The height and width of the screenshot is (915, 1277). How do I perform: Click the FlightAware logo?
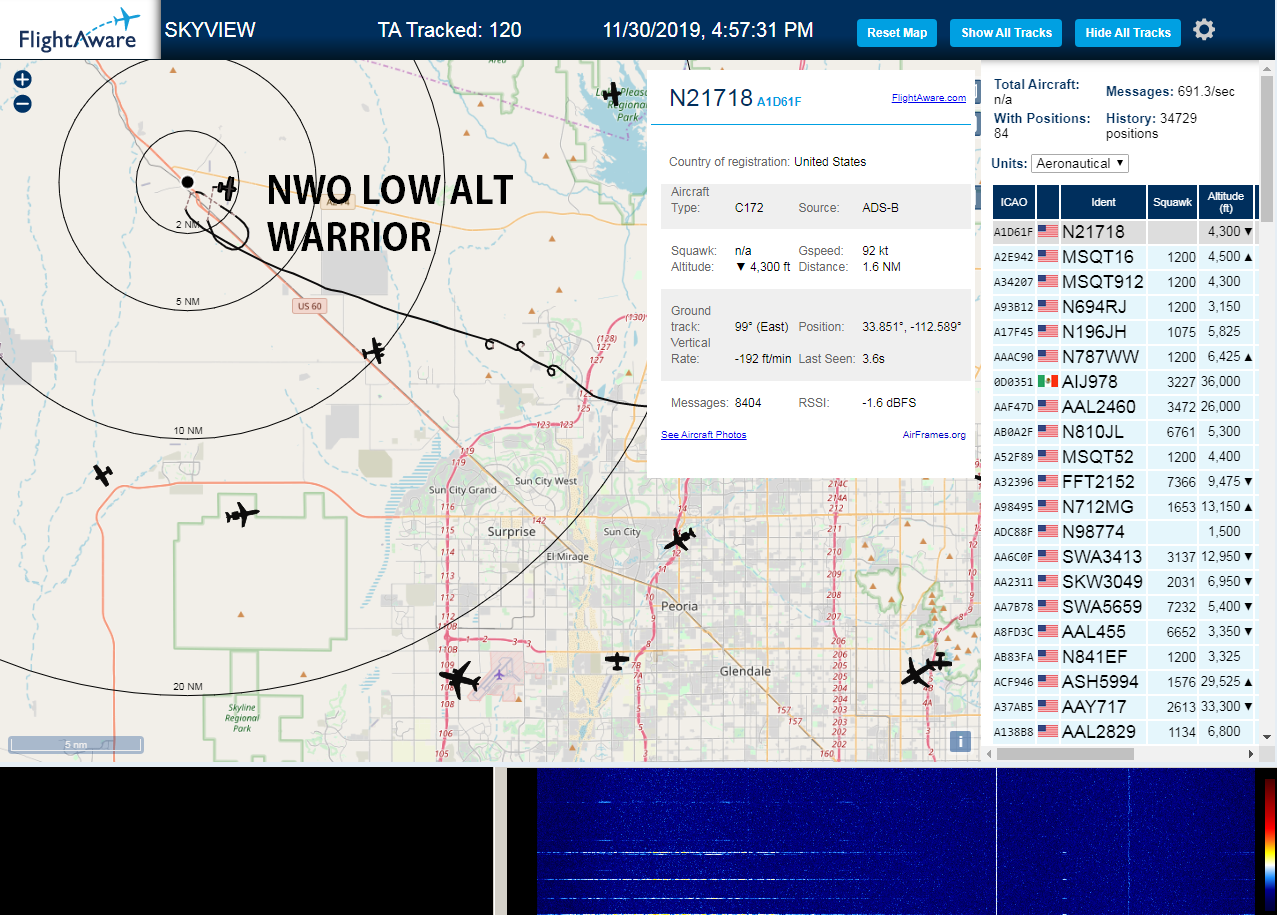pos(79,30)
